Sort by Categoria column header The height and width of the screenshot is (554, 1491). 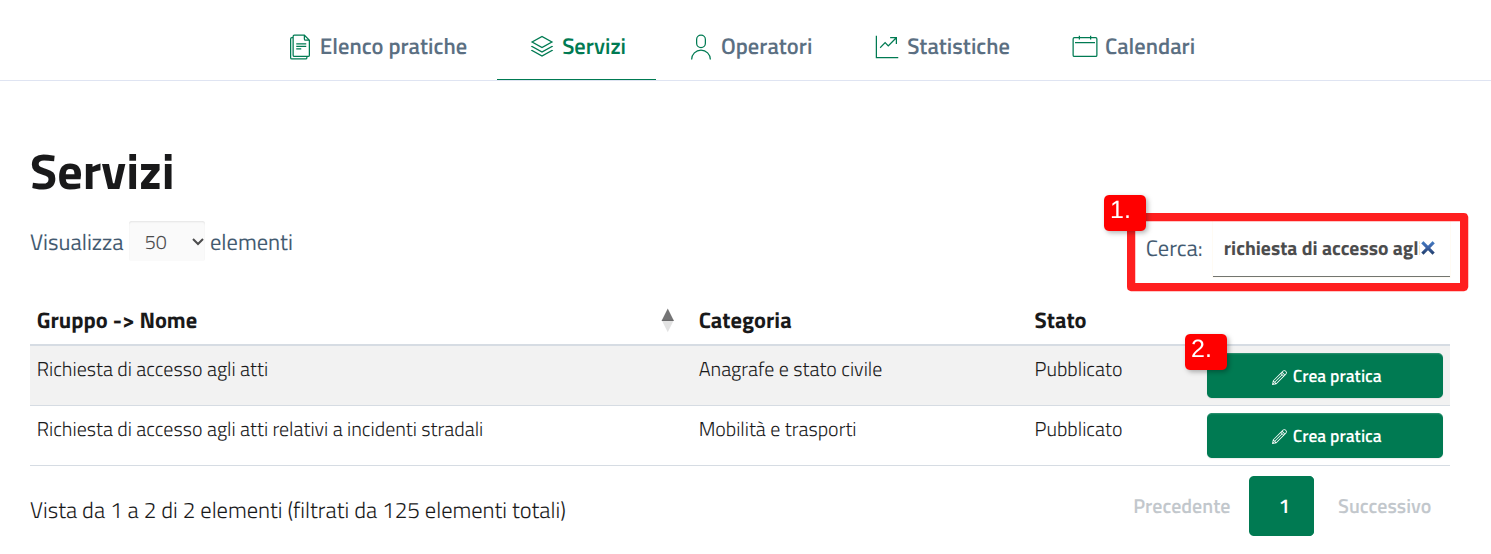point(745,321)
